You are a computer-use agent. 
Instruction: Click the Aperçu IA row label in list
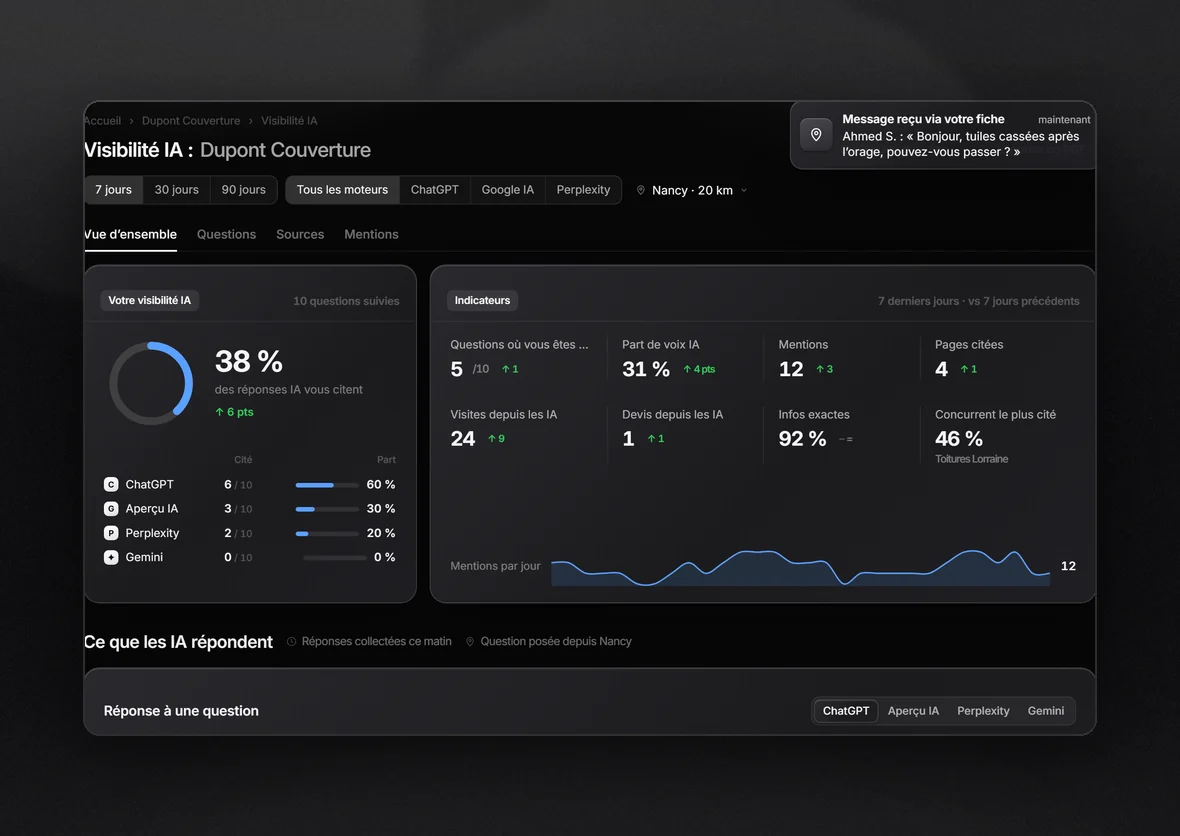coord(151,509)
